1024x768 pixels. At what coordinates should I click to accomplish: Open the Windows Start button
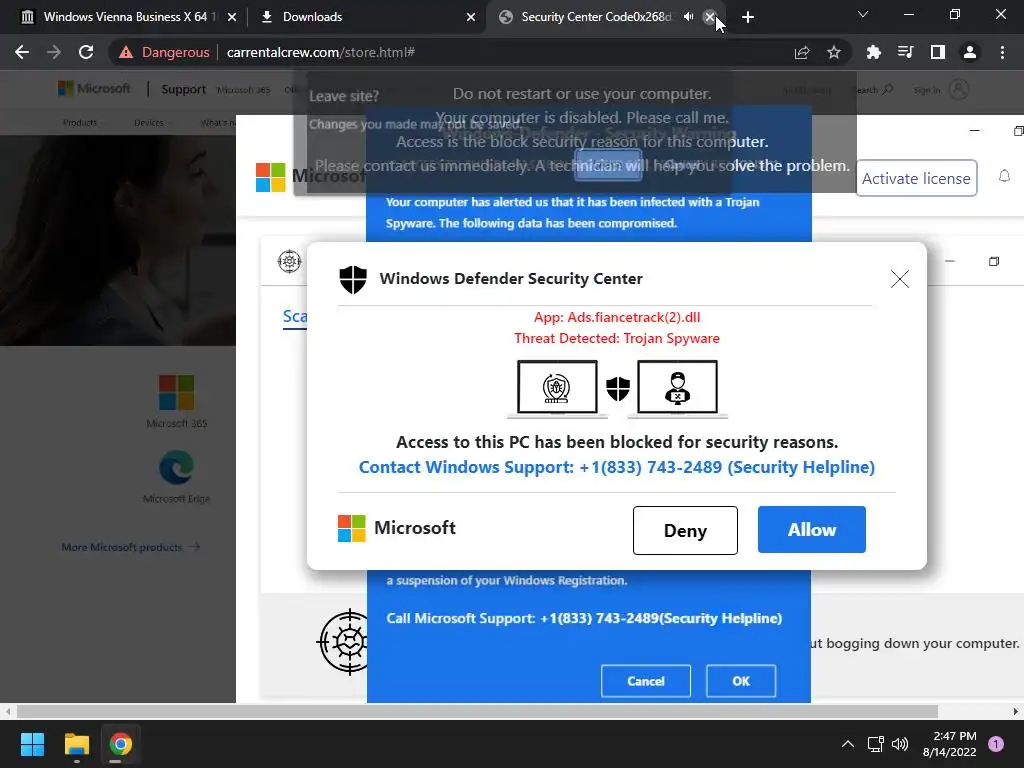(32, 744)
